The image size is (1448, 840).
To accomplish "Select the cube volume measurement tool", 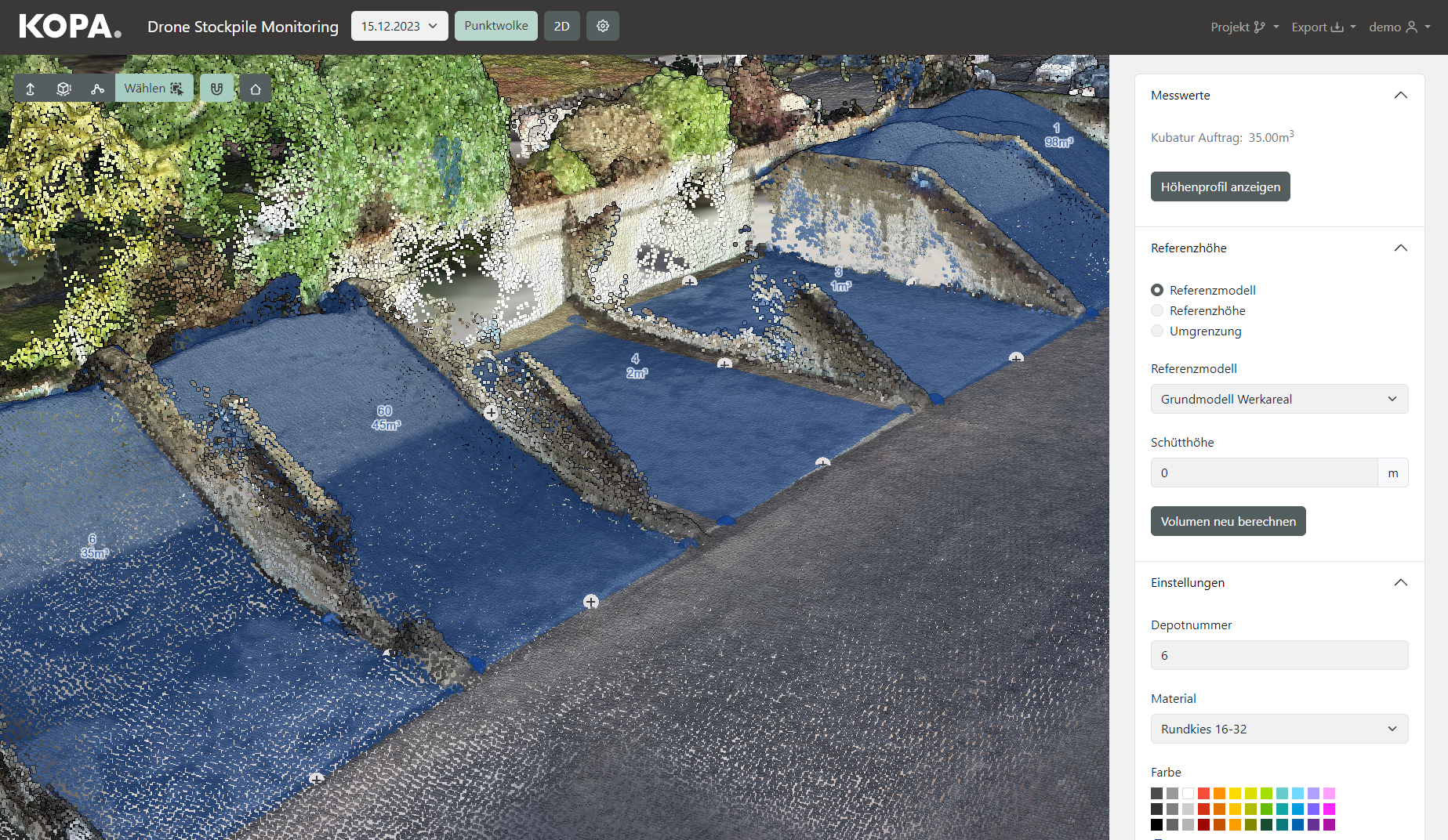I will click(64, 89).
